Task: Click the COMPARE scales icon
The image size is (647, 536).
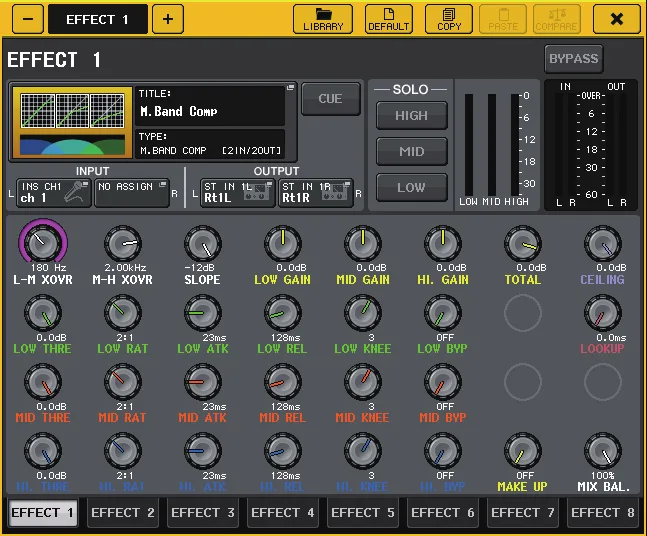Action: 557,19
